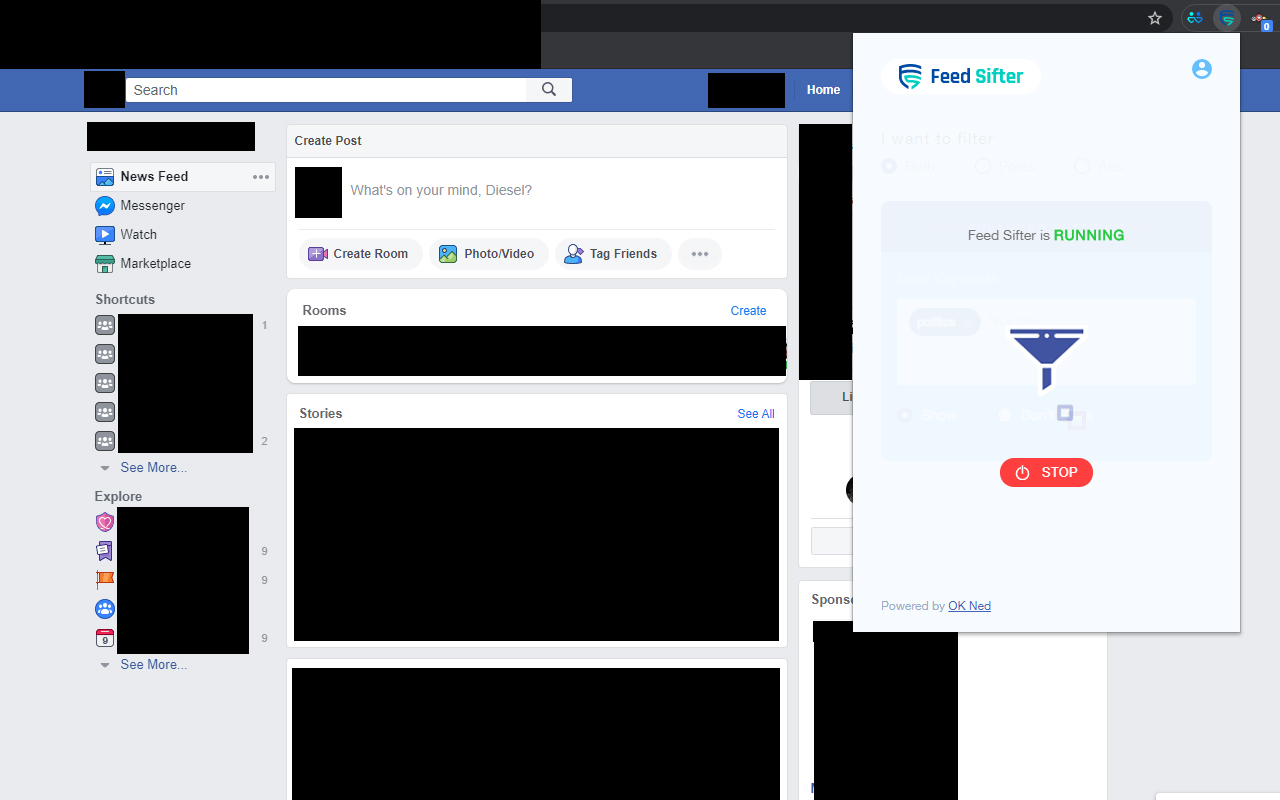
Task: Click the blue infinity extension icon in toolbar
Action: click(1194, 18)
